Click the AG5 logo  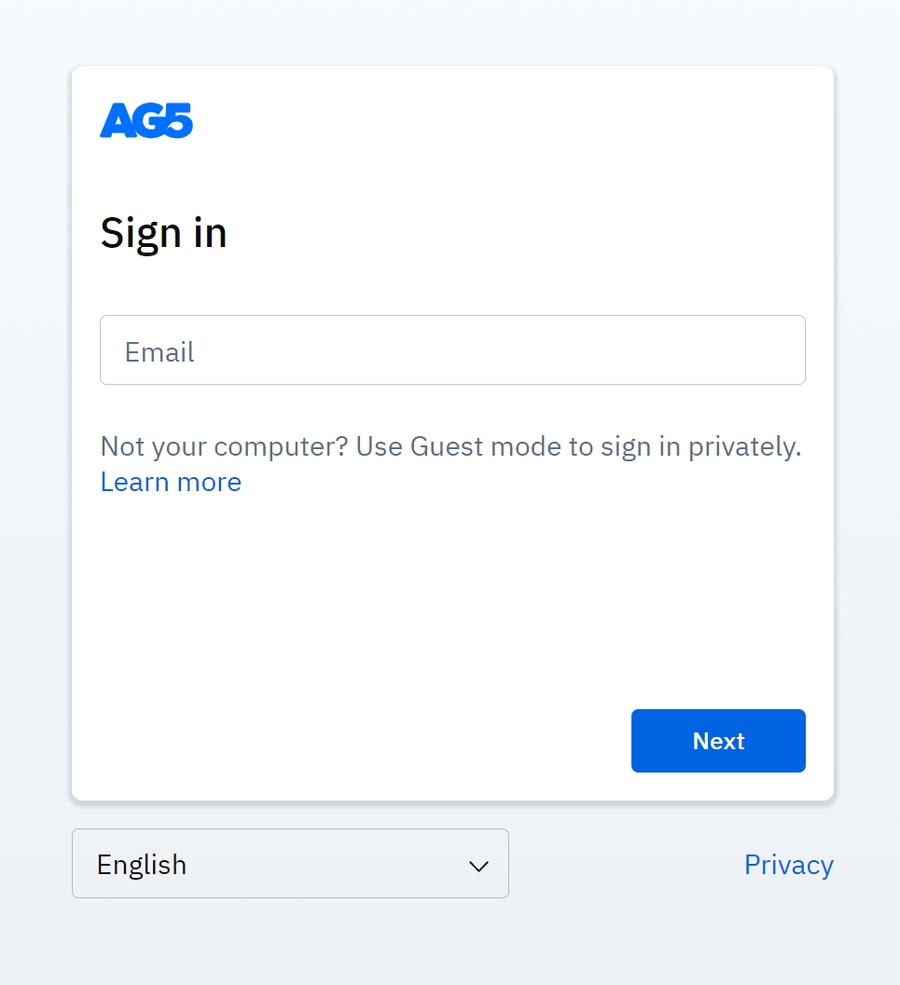[146, 121]
